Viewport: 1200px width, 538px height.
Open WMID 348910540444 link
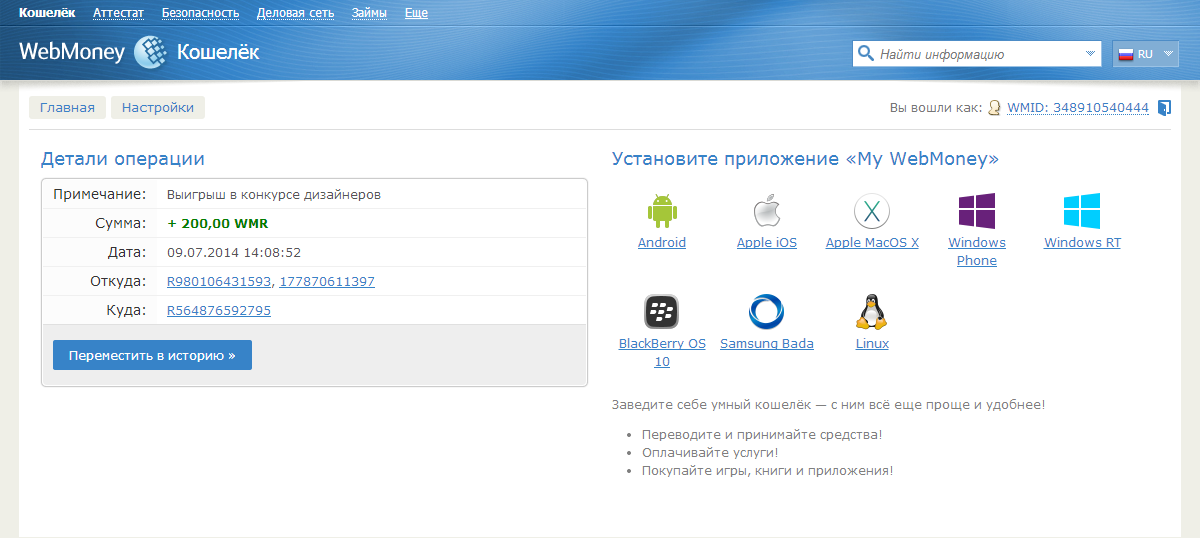pyautogui.click(x=1078, y=108)
